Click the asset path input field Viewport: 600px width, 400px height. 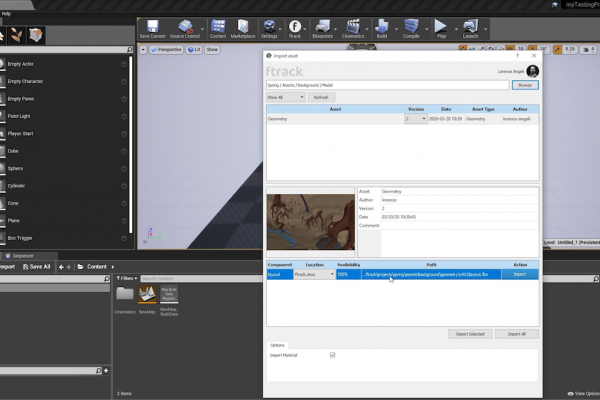click(x=388, y=85)
